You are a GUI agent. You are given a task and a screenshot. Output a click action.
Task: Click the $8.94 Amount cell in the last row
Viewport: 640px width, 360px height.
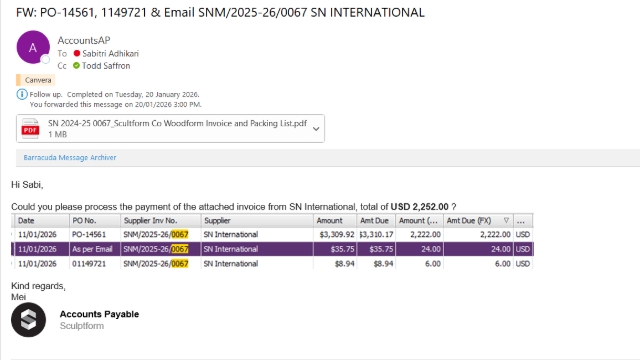(x=335, y=264)
